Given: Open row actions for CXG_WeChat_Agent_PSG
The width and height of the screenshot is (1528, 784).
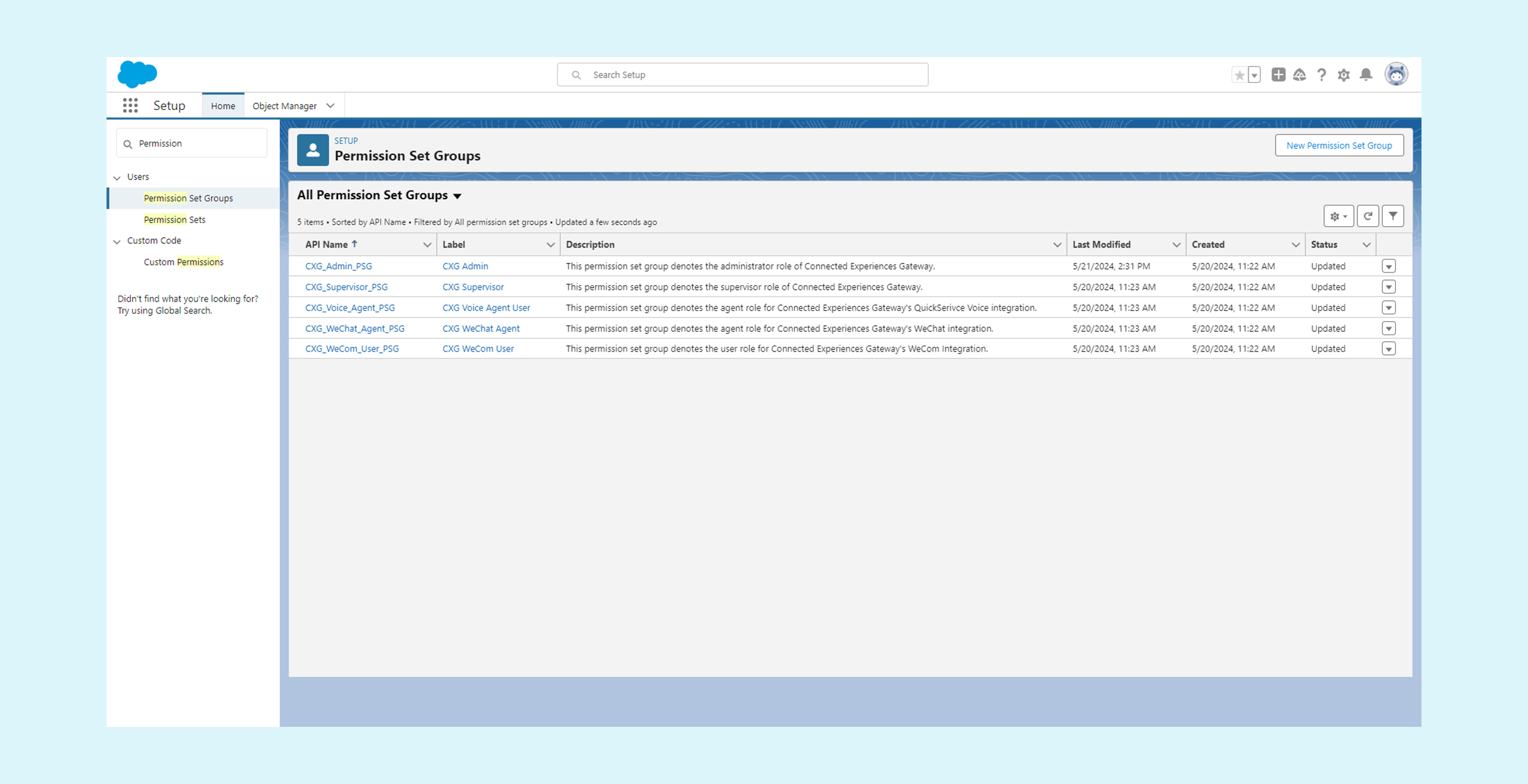Looking at the screenshot, I should point(1389,329).
